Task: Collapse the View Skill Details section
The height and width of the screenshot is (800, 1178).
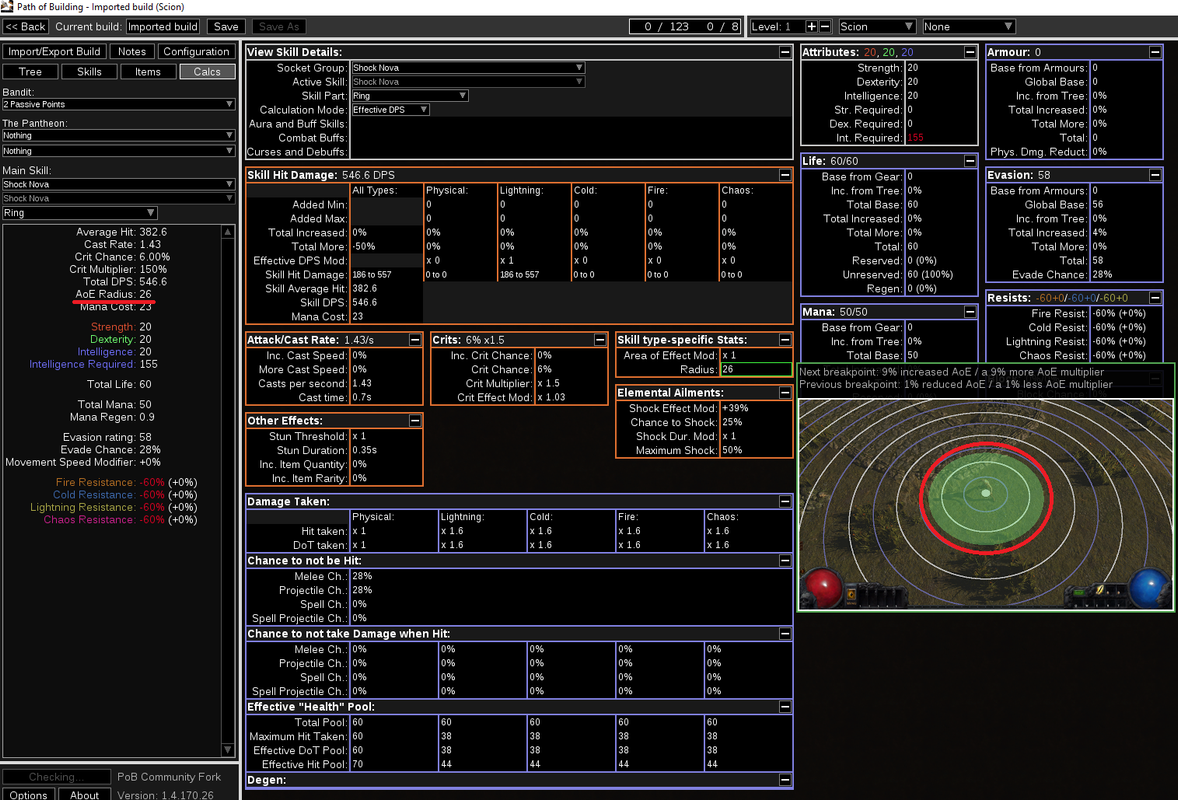Action: [785, 52]
